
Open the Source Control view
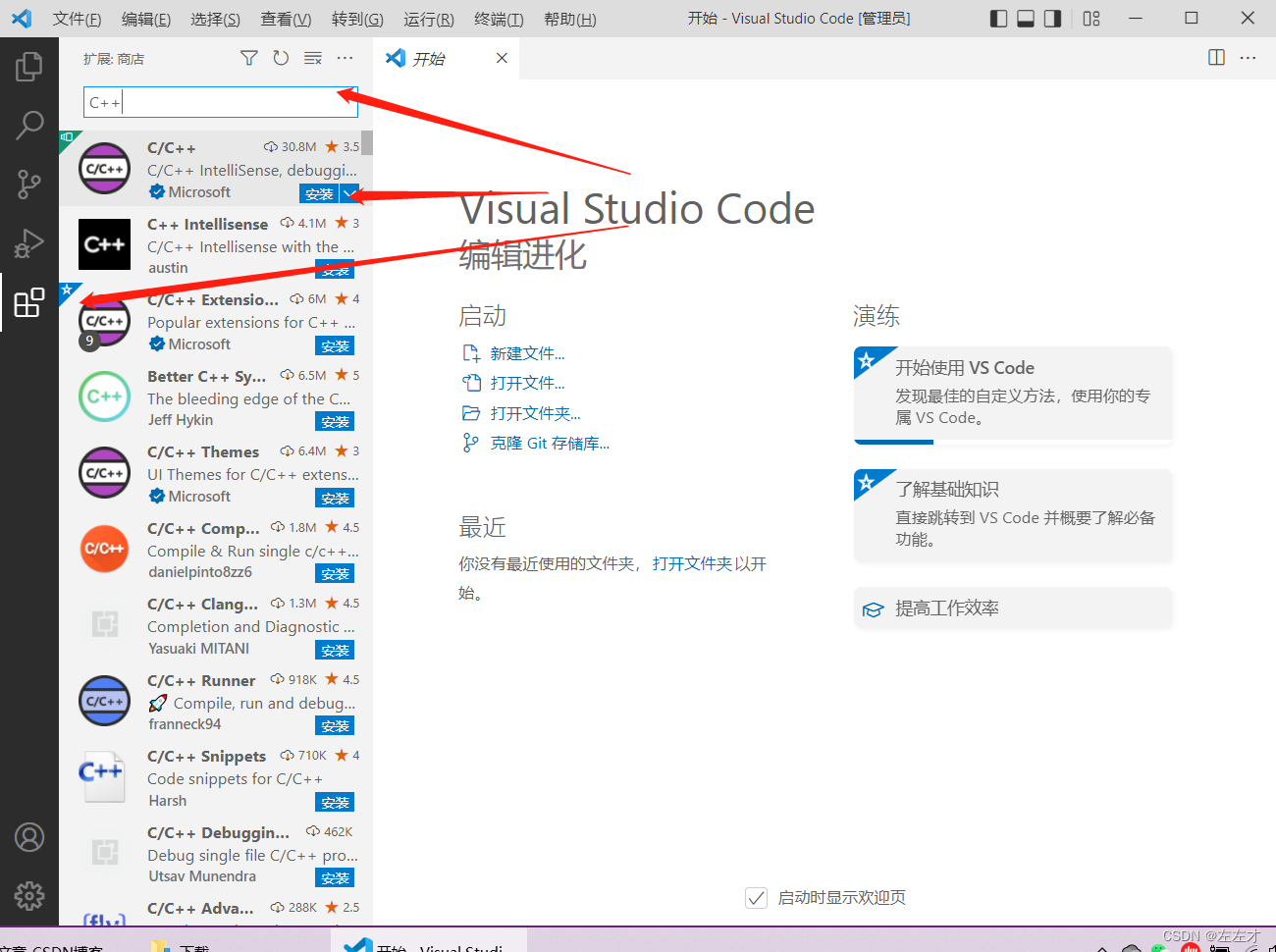point(29,184)
